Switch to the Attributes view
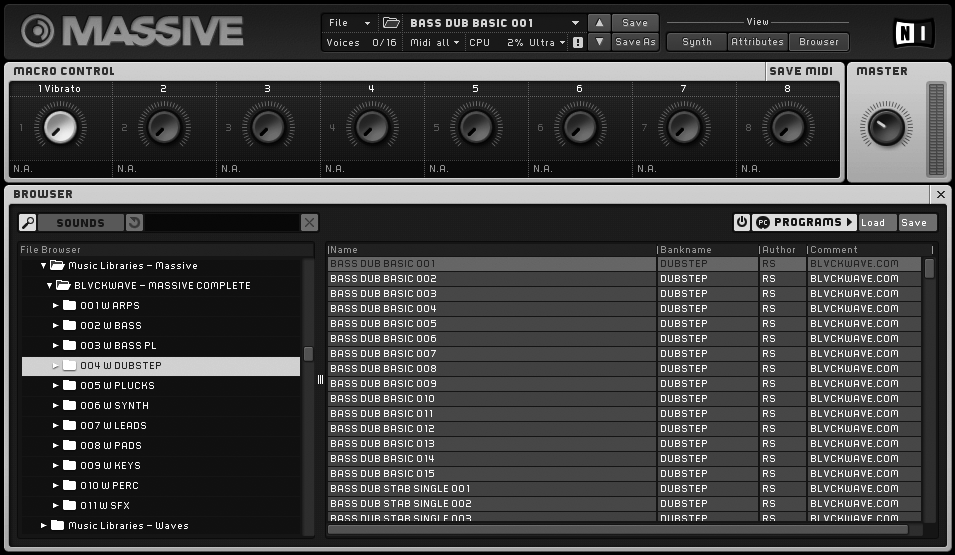 (x=757, y=42)
